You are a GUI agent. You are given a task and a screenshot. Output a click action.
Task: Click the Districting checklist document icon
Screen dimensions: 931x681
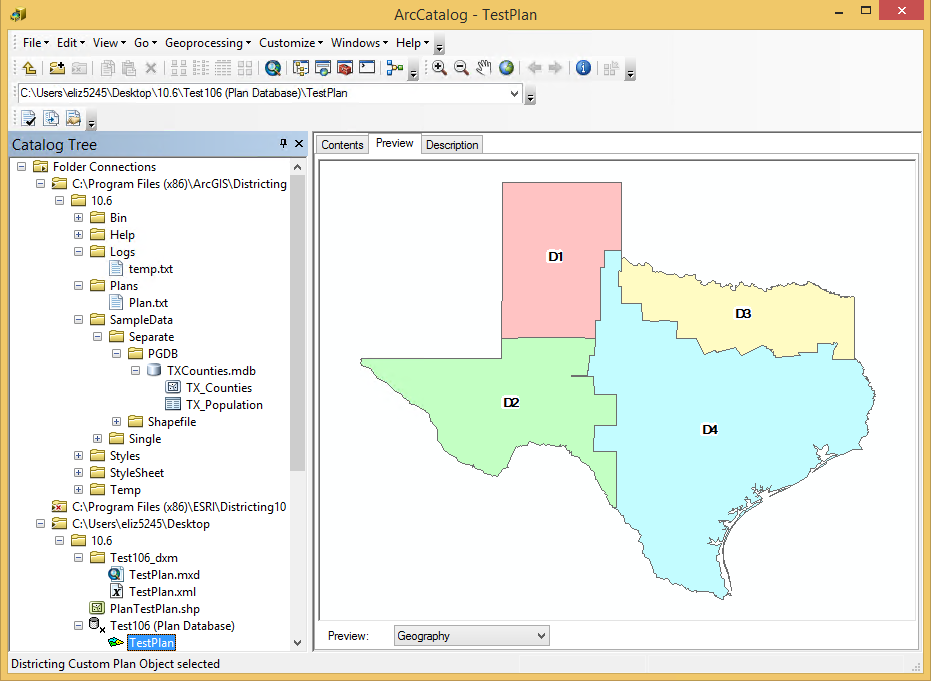[28, 118]
